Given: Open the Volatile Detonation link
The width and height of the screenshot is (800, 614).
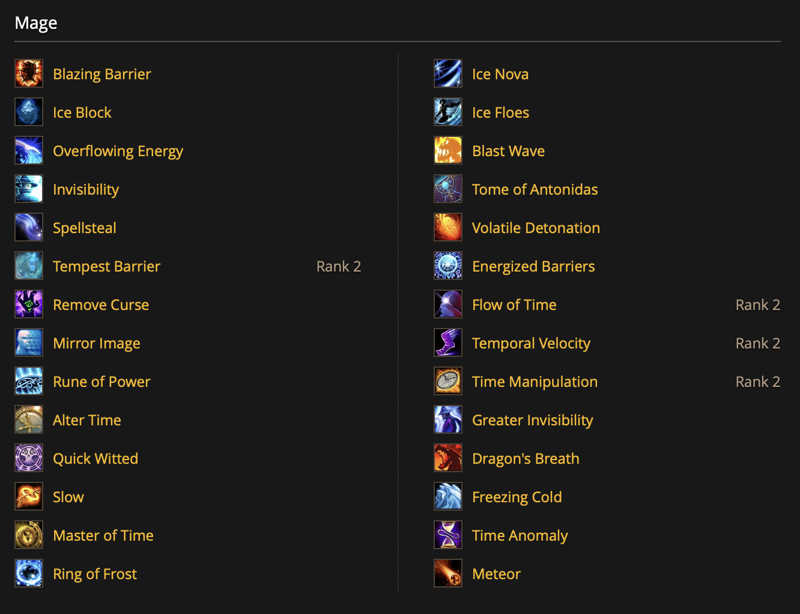Looking at the screenshot, I should coord(536,228).
